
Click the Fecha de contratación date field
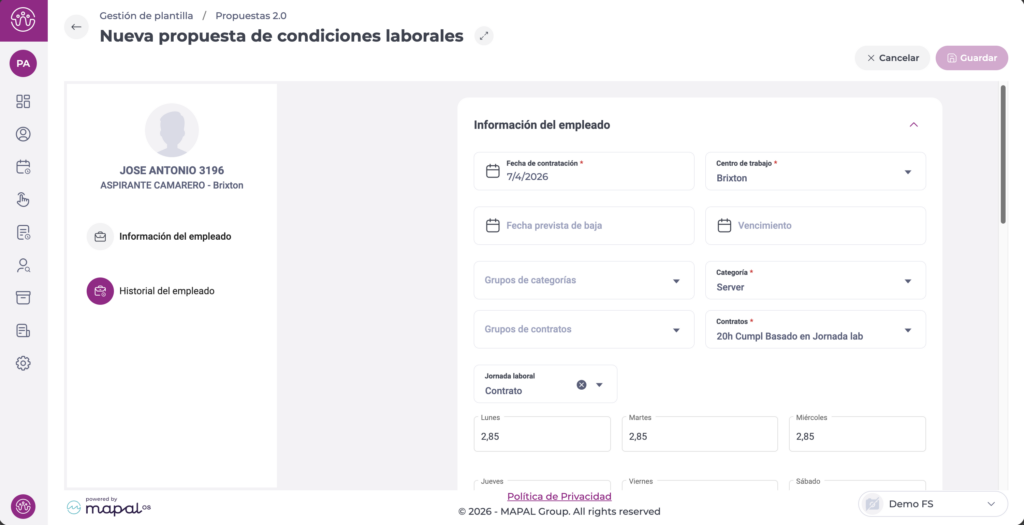coord(583,171)
